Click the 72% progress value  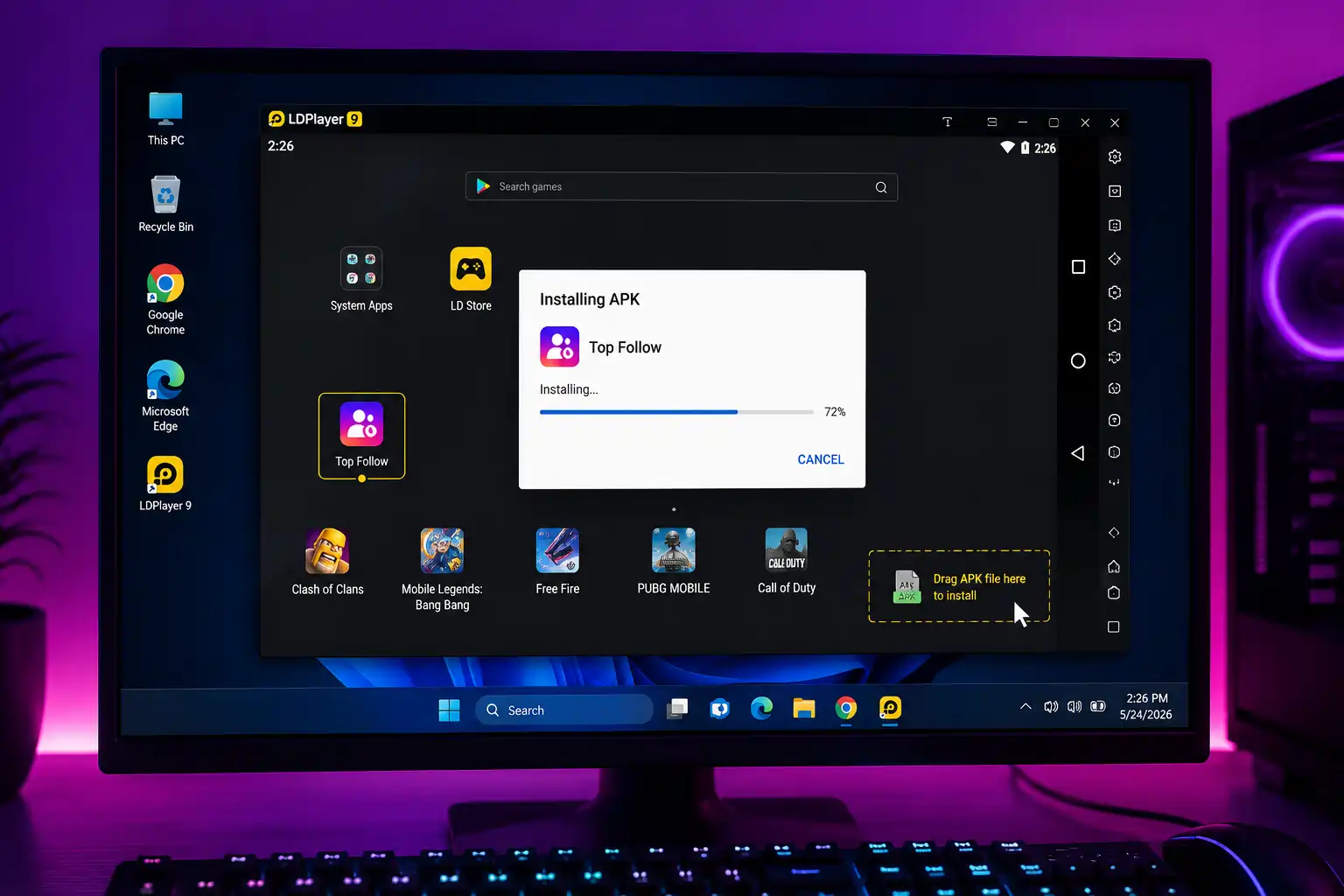[x=835, y=412]
